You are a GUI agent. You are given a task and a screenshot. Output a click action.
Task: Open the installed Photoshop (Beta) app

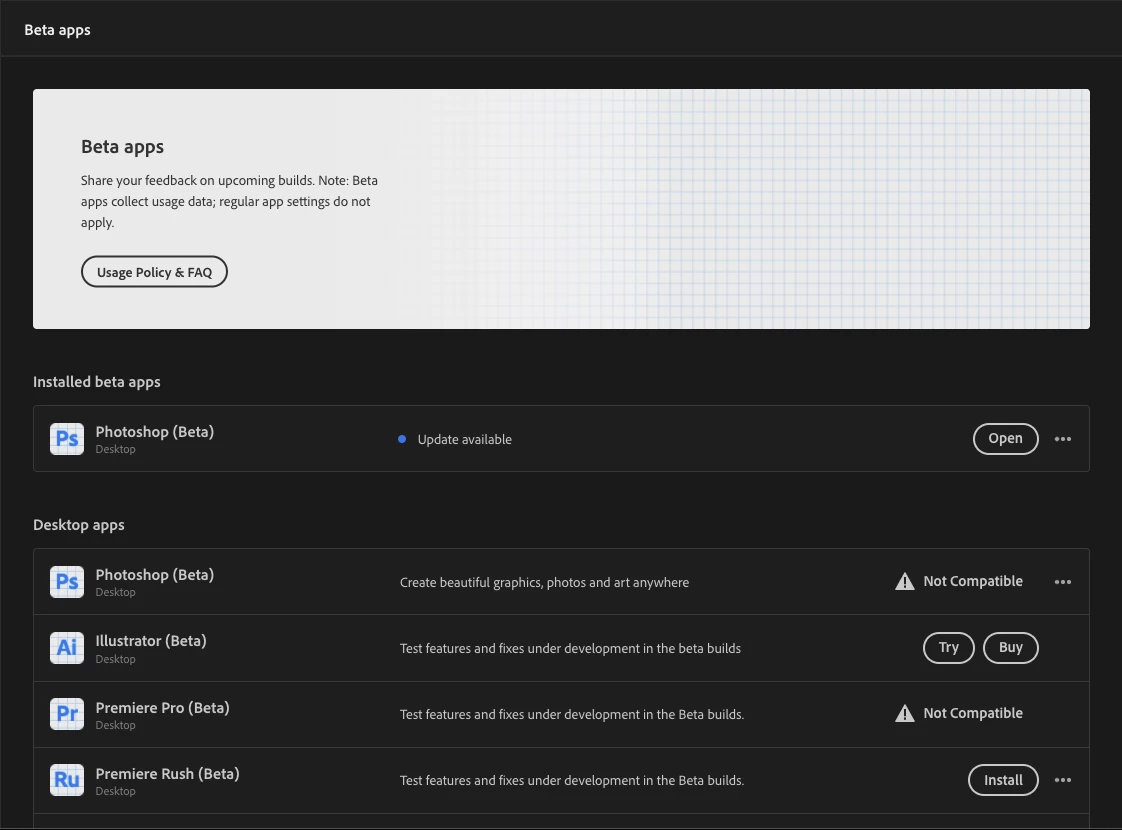tap(1005, 439)
